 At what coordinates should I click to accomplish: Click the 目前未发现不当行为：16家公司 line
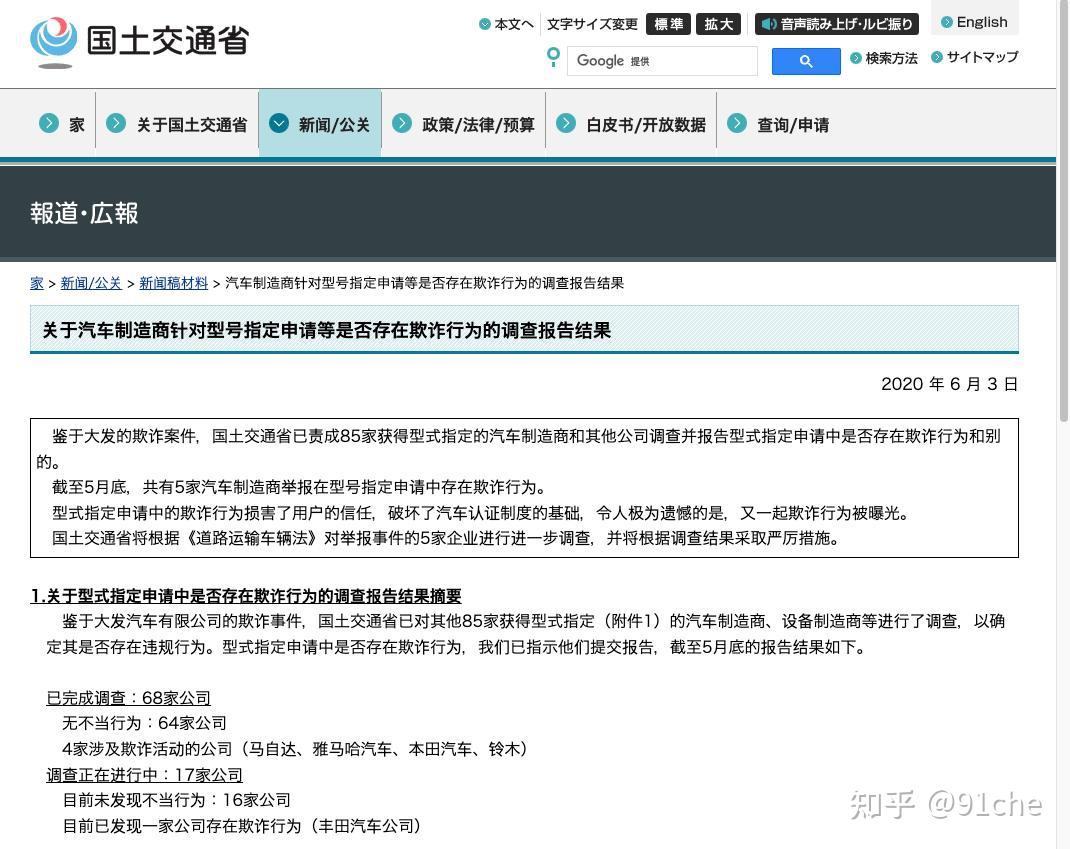pos(176,800)
